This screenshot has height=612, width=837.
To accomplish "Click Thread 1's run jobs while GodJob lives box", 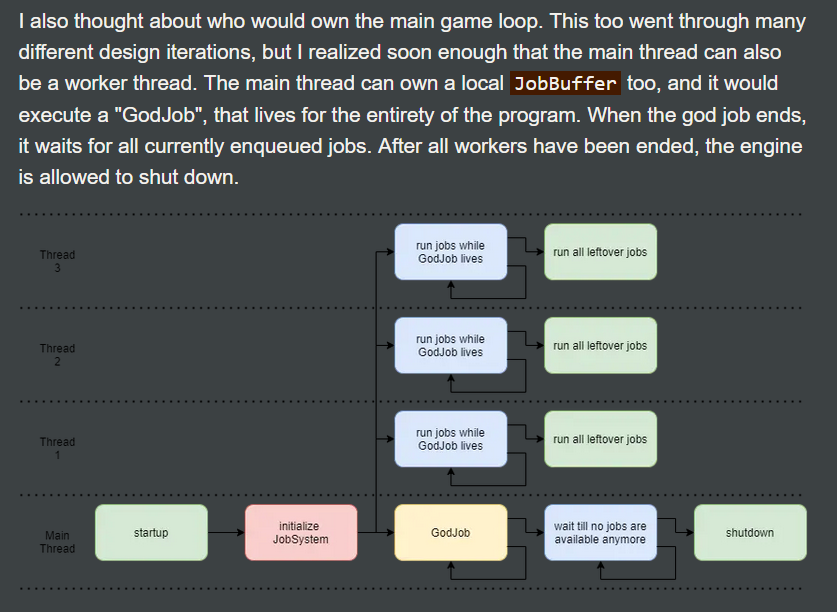I will pos(450,439).
